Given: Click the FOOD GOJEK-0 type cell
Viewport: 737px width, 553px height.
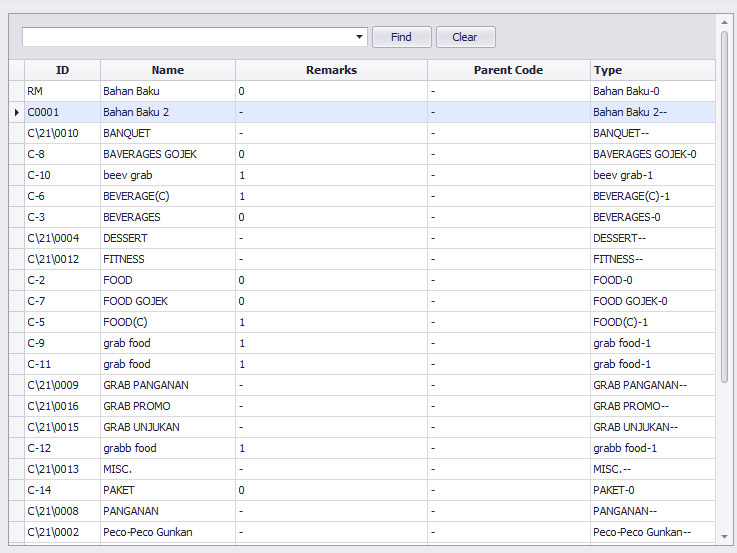Looking at the screenshot, I should pyautogui.click(x=653, y=301).
